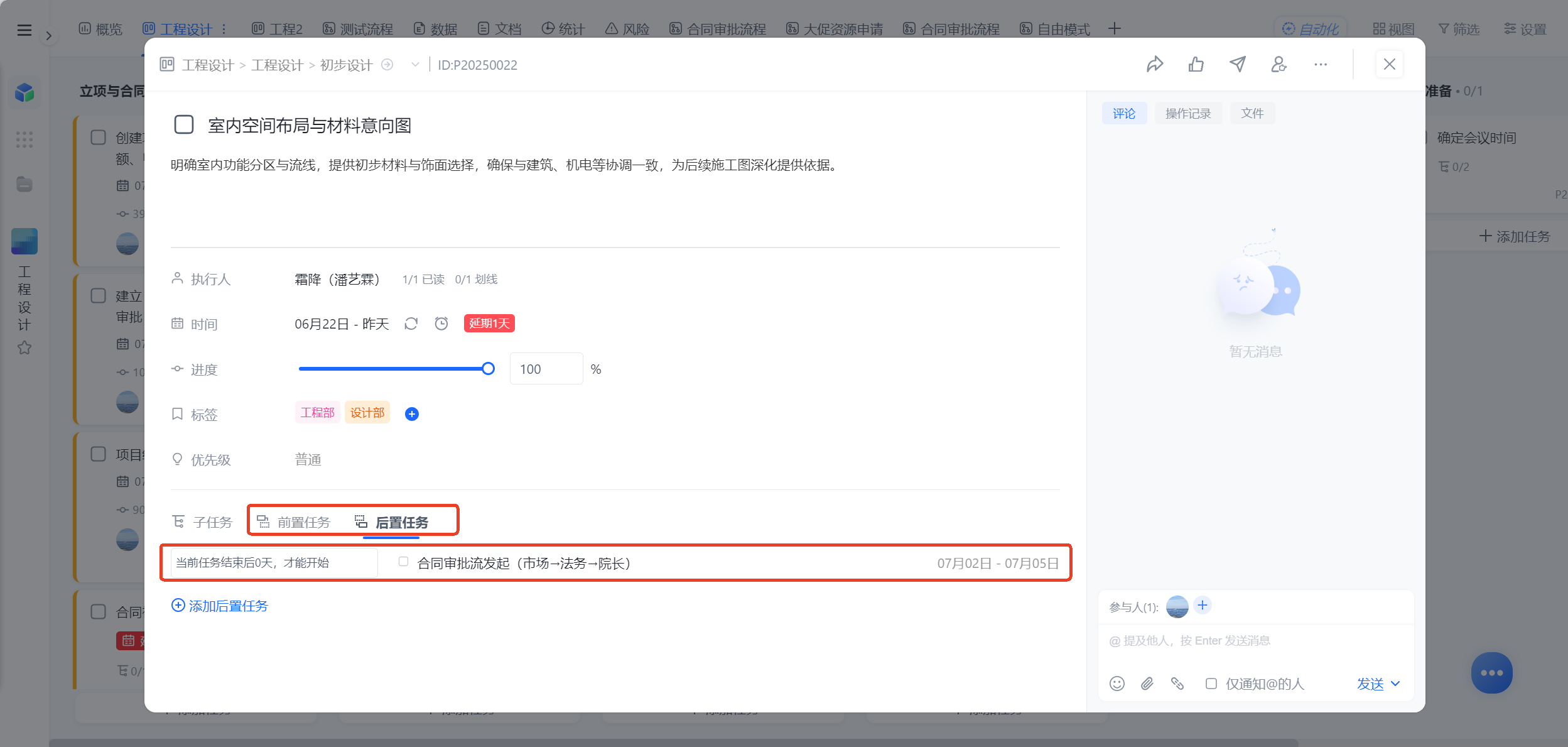Switch to the 前置任务 predecessor tasks tab
Image resolution: width=1568 pixels, height=747 pixels.
click(294, 522)
